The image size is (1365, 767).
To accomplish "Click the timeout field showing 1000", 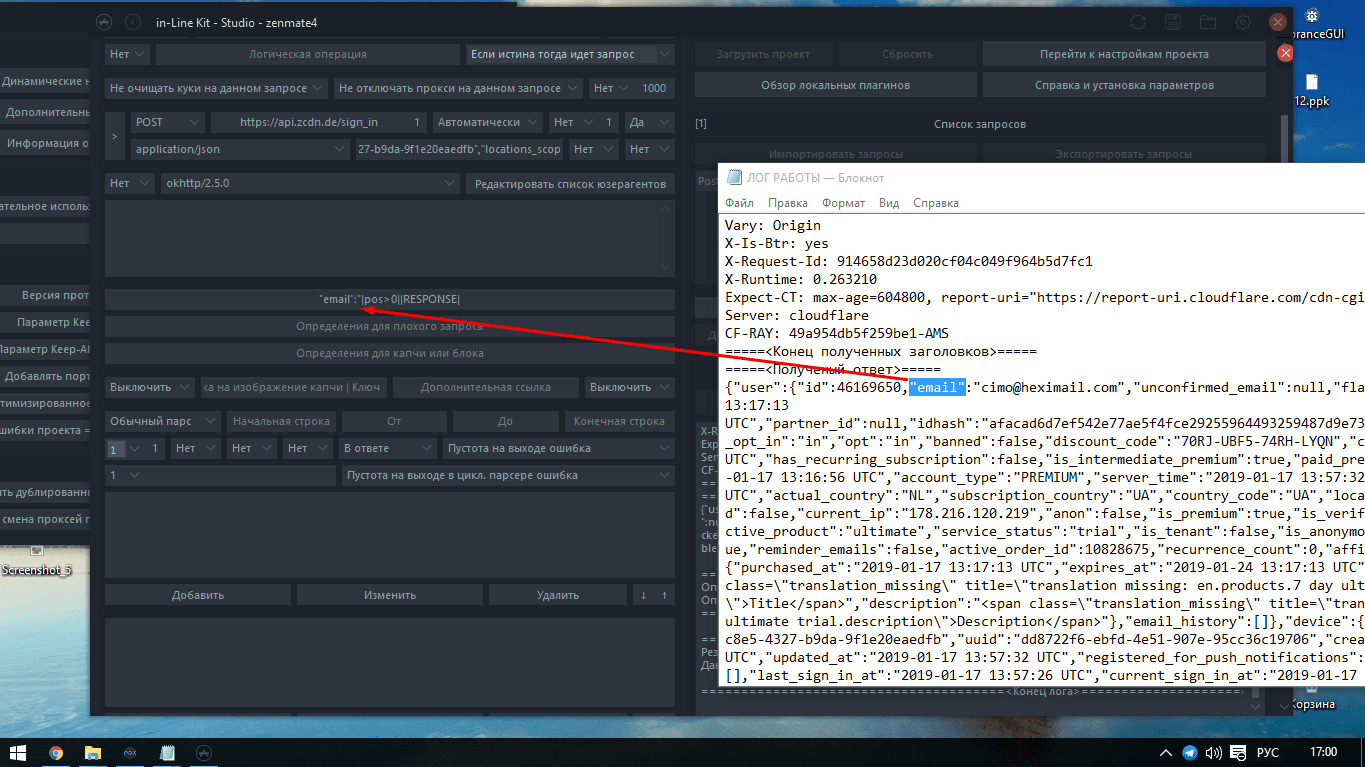I will coord(654,88).
